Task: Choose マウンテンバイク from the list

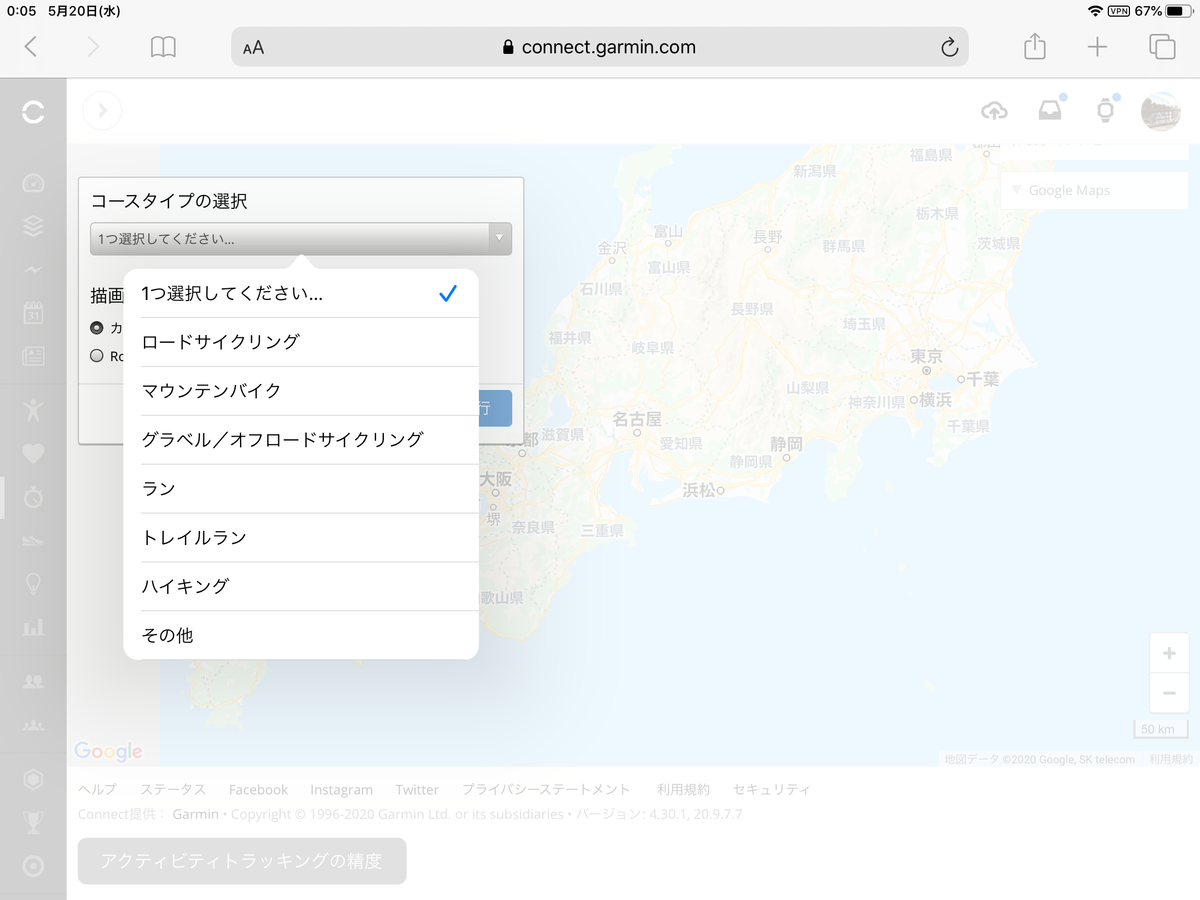Action: click(301, 391)
